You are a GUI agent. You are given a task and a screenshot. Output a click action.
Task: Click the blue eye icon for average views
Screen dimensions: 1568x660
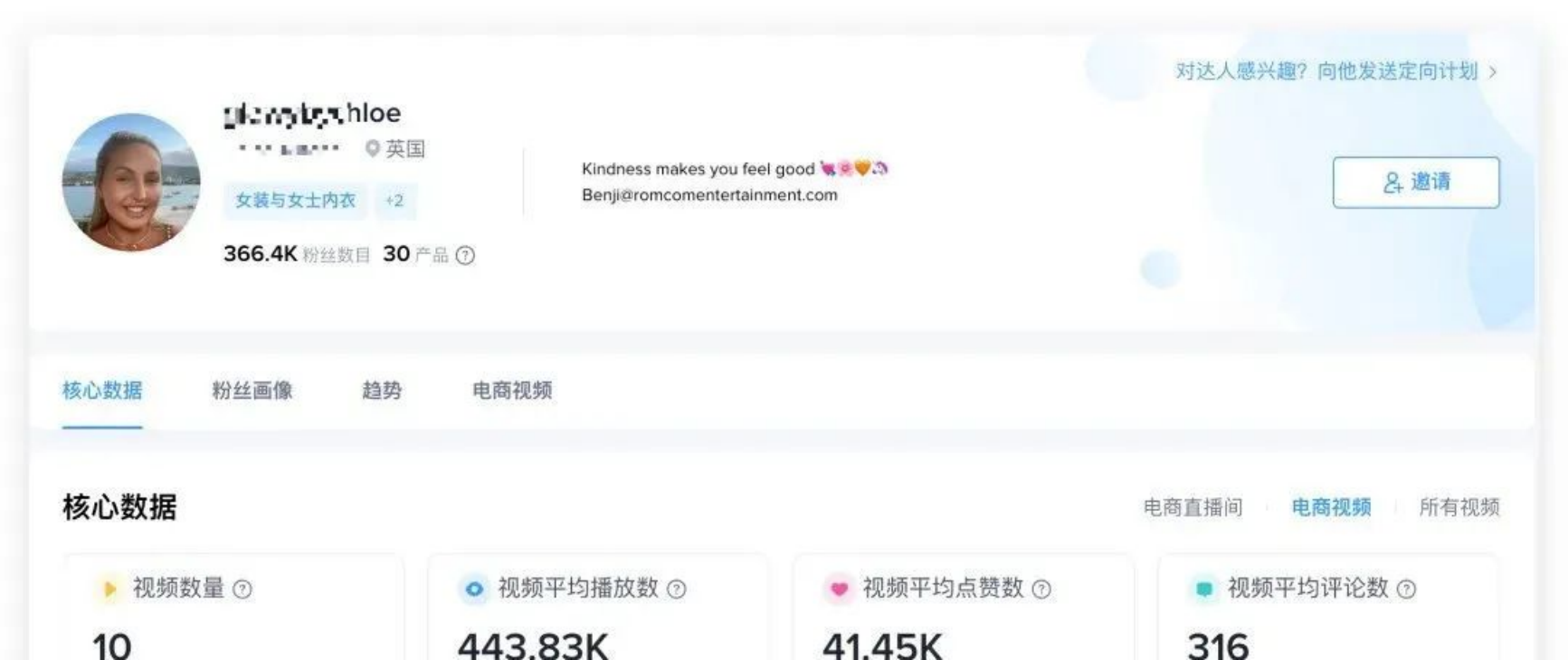click(474, 589)
